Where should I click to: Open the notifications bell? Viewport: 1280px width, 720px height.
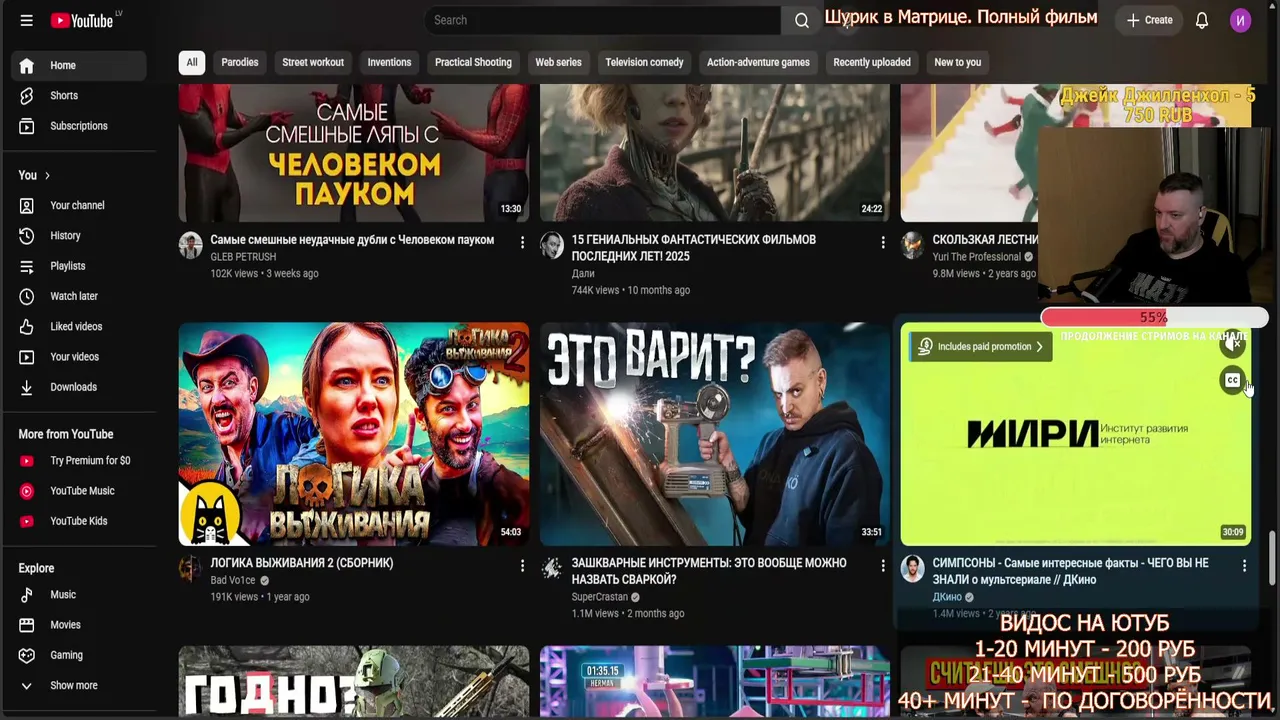point(1202,20)
